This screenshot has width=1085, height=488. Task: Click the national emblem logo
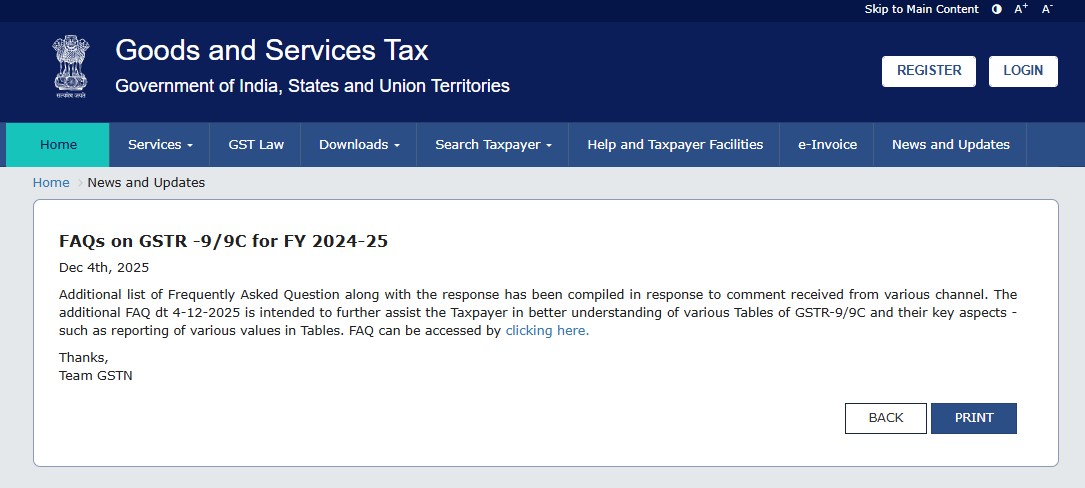(71, 66)
